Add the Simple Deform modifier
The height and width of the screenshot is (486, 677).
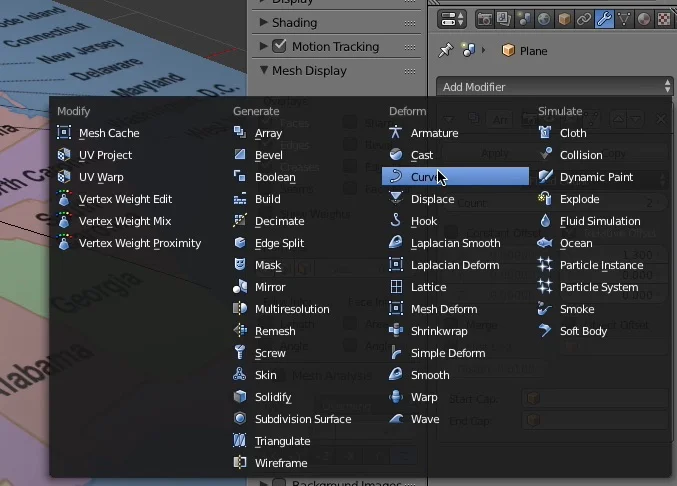click(x=448, y=353)
